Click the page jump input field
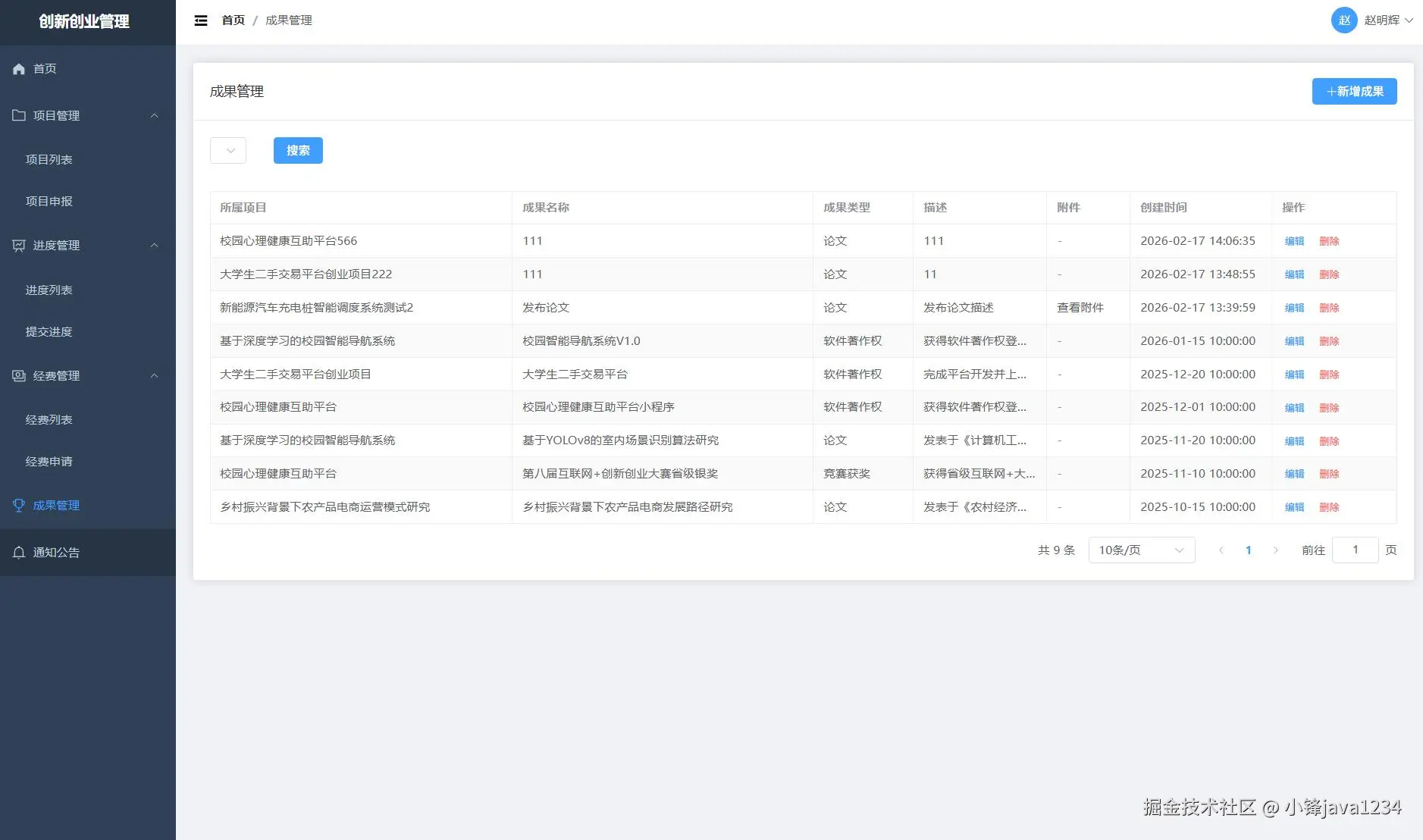The image size is (1423, 840). click(1355, 550)
